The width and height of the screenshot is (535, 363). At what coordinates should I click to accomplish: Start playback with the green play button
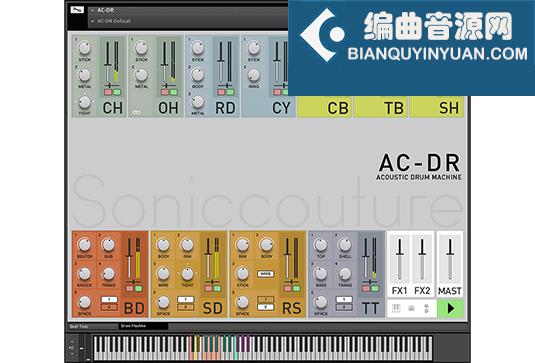(450, 308)
